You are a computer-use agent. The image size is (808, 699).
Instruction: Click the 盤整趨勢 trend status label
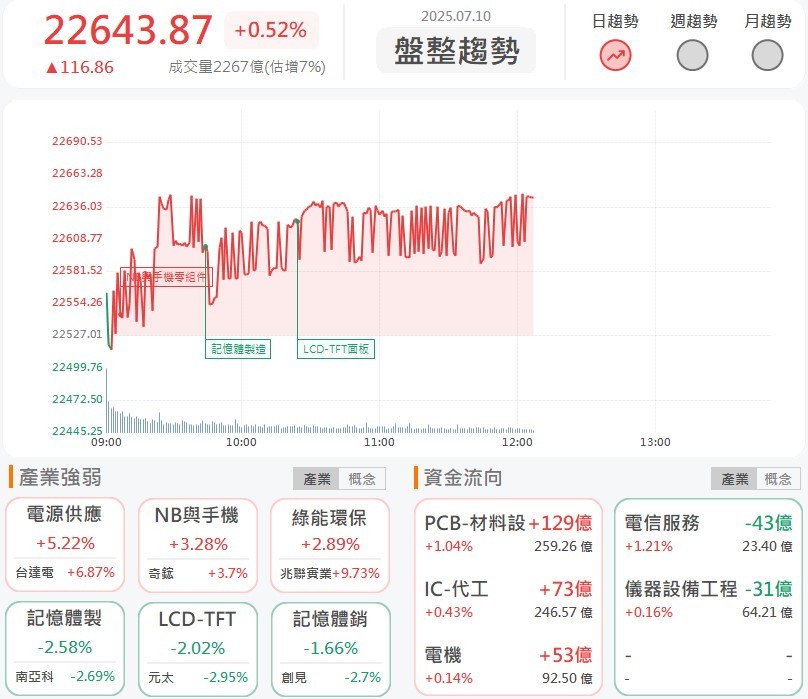(x=456, y=51)
